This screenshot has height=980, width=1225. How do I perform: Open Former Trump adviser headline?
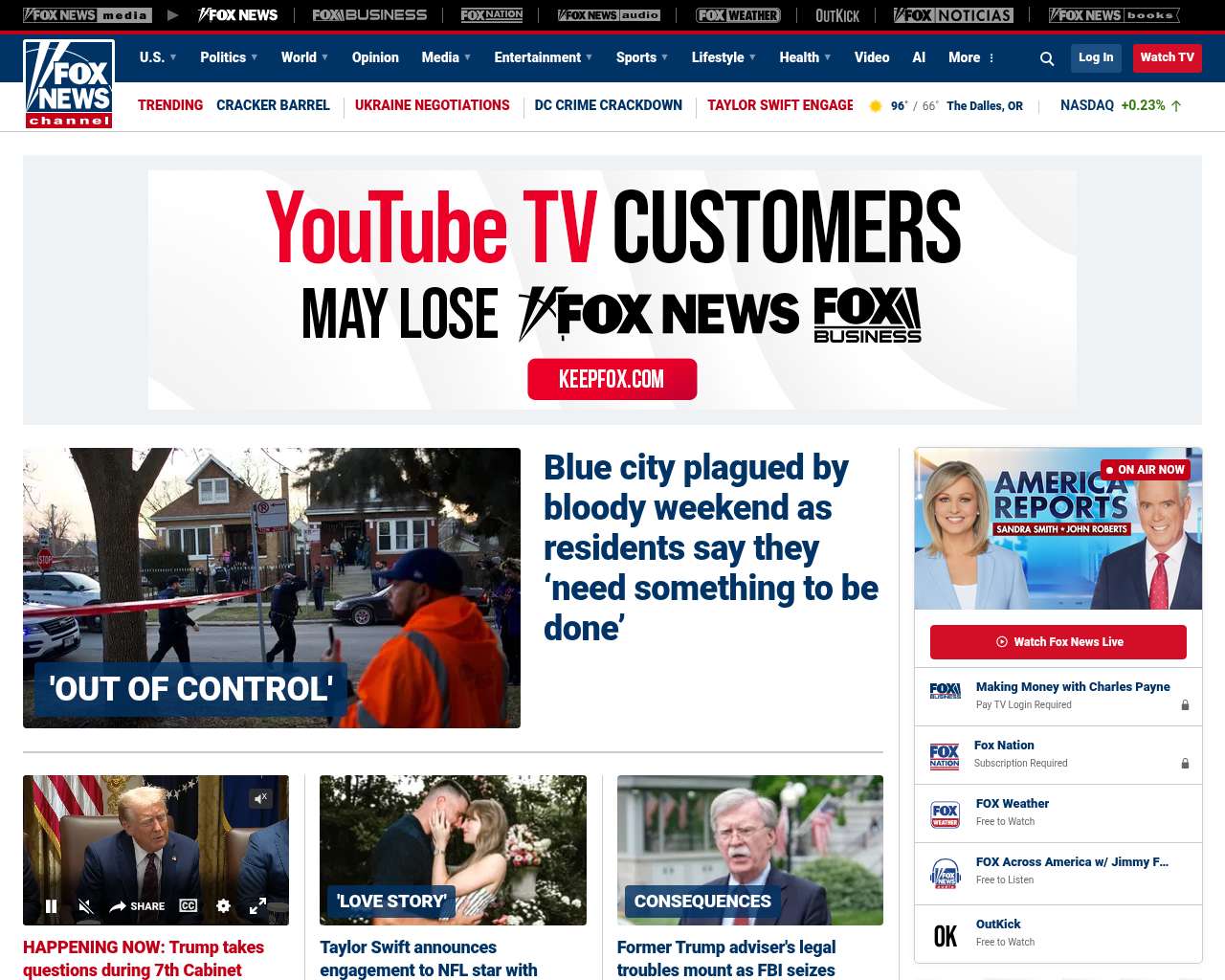726,958
